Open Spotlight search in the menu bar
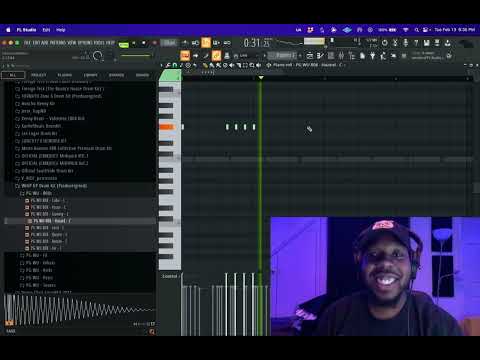 tap(416, 30)
